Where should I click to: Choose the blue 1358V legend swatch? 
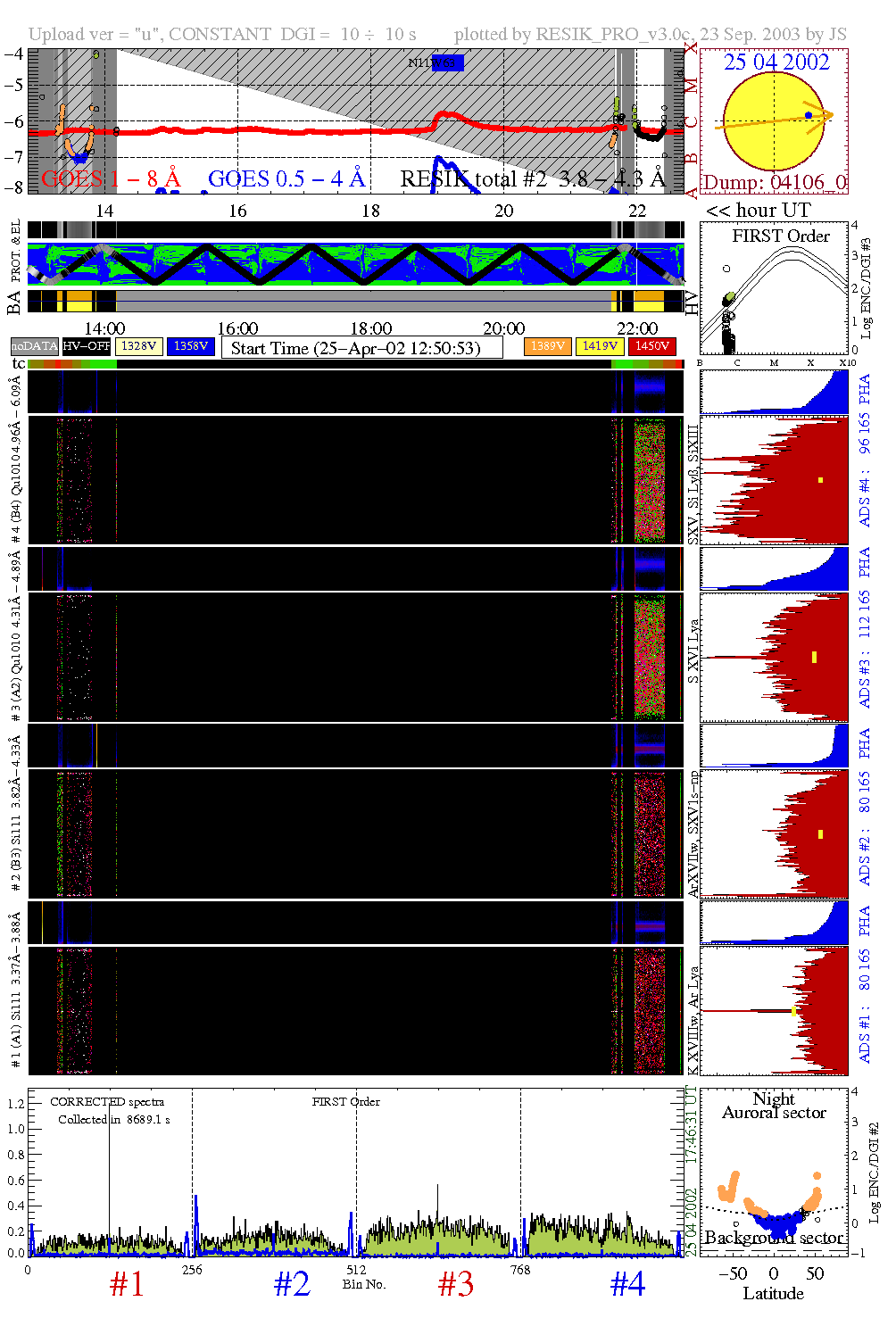(191, 346)
